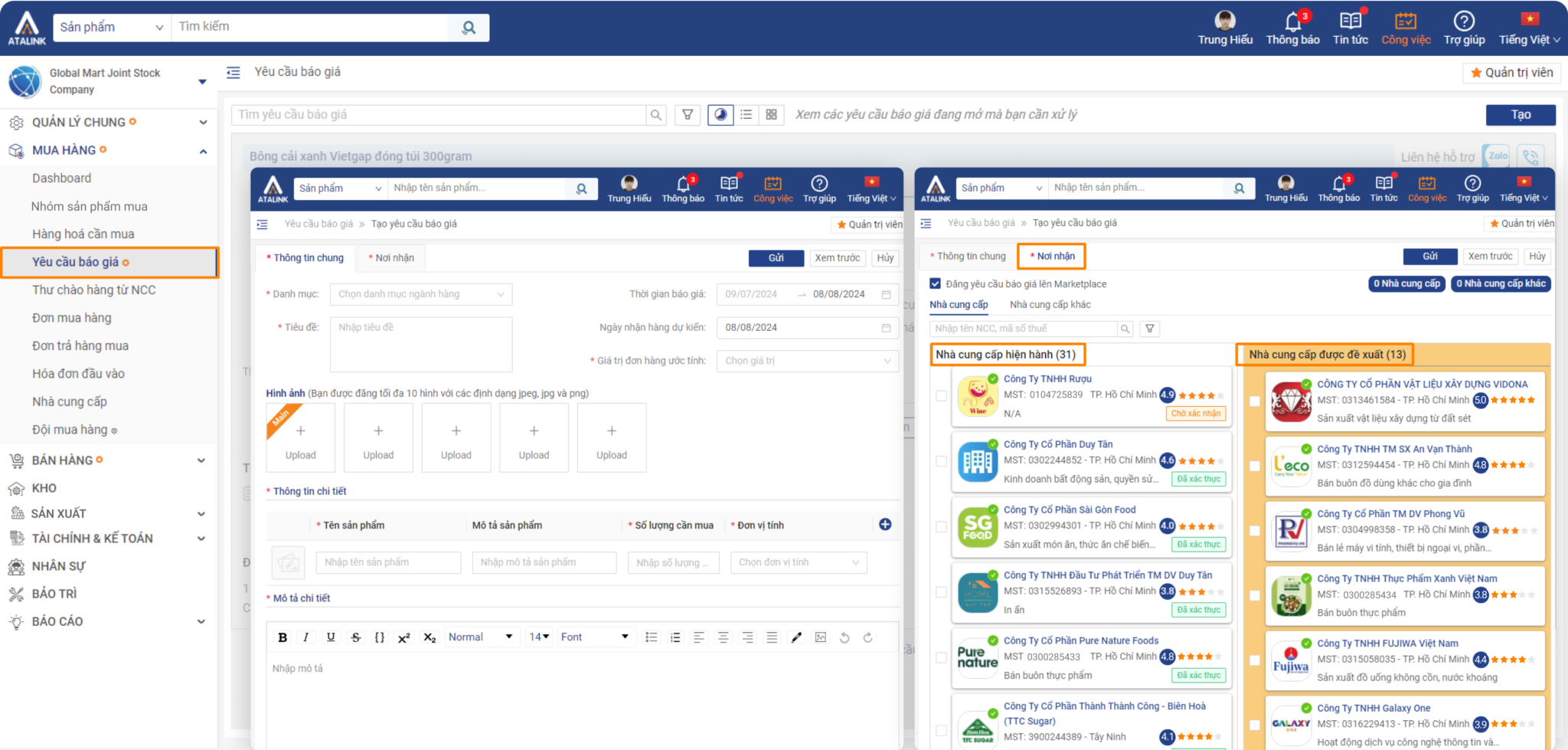Undo last edit in description editor

point(844,637)
